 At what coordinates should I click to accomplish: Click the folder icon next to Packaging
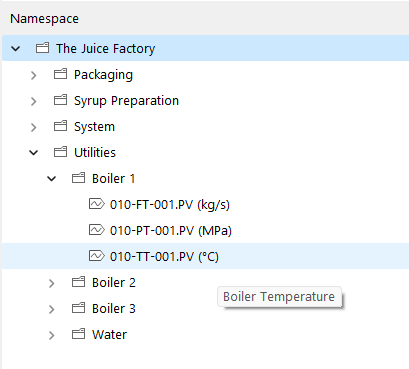[60, 74]
